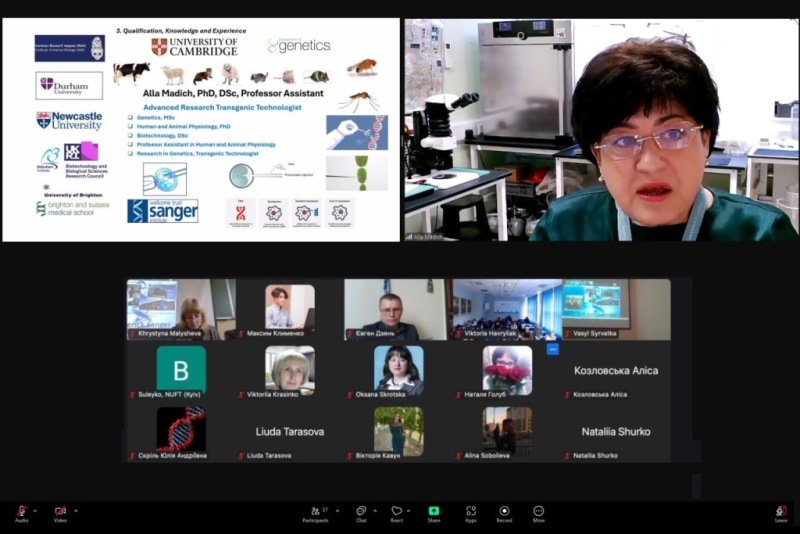
Task: Click the blue three-dots button on Наталя Голуб tile
Action: click(553, 349)
